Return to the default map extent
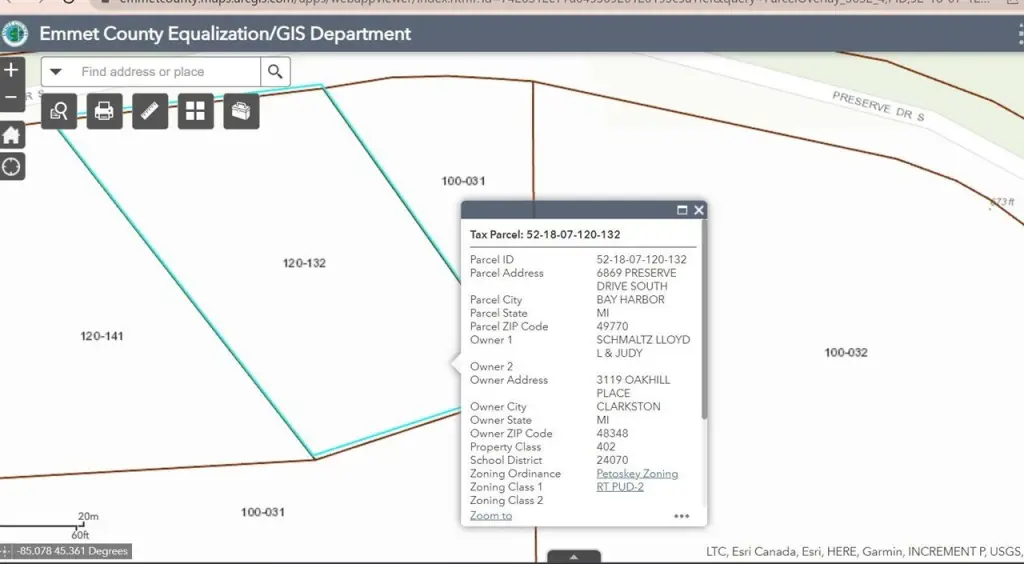The height and width of the screenshot is (564, 1024). [x=11, y=135]
